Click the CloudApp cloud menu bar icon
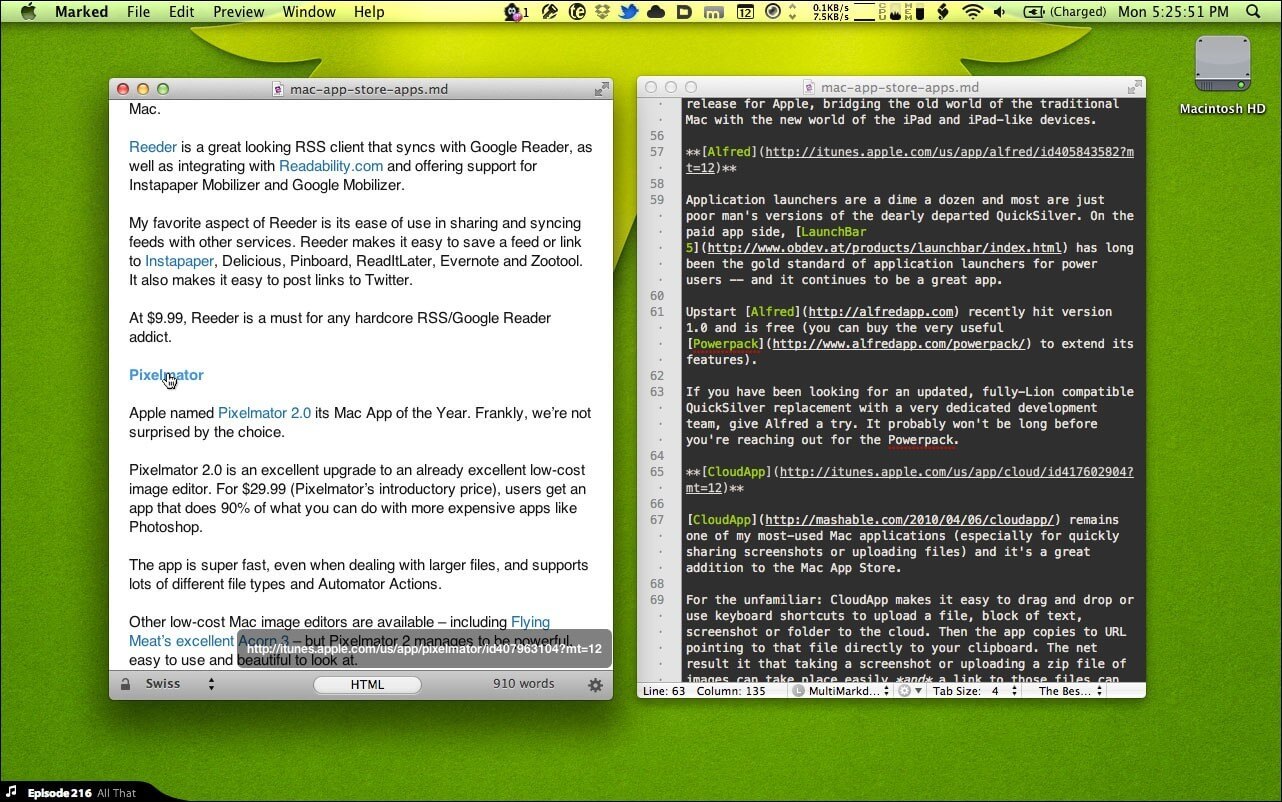 [656, 12]
